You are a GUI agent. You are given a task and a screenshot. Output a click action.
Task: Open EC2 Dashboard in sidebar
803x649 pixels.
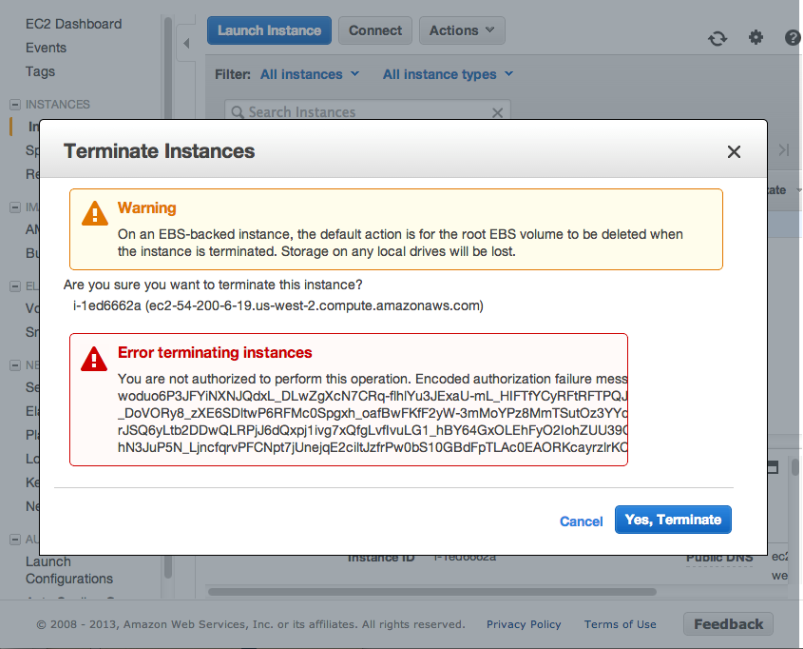[x=74, y=23]
